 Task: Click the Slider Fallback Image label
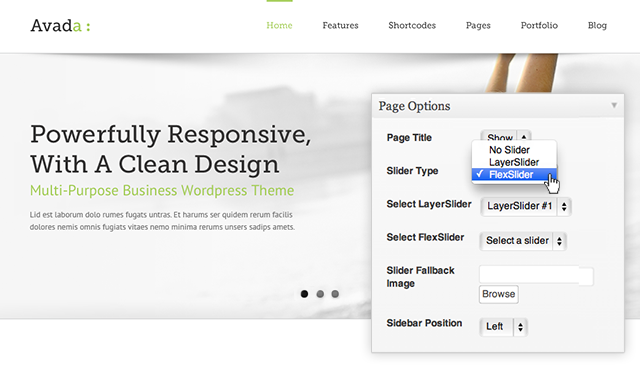point(420,277)
